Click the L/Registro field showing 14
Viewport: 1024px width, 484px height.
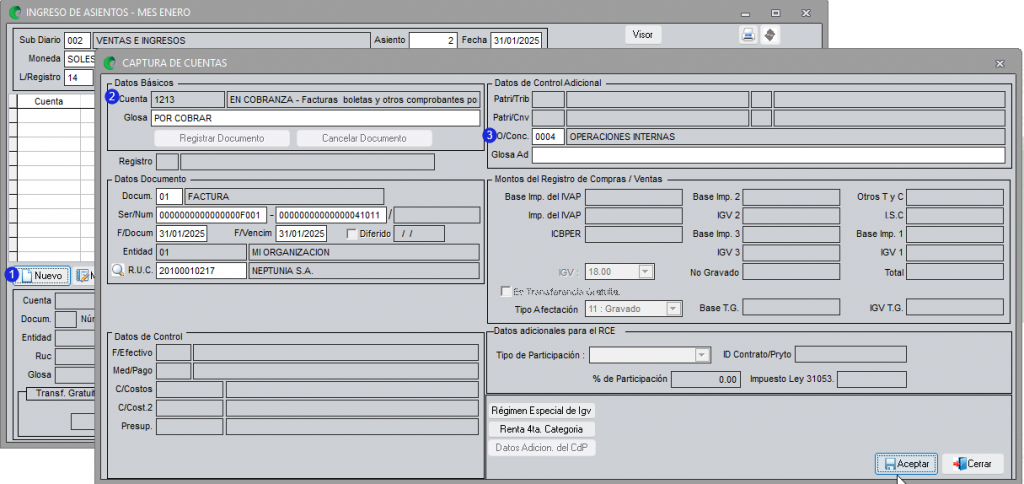tap(77, 77)
